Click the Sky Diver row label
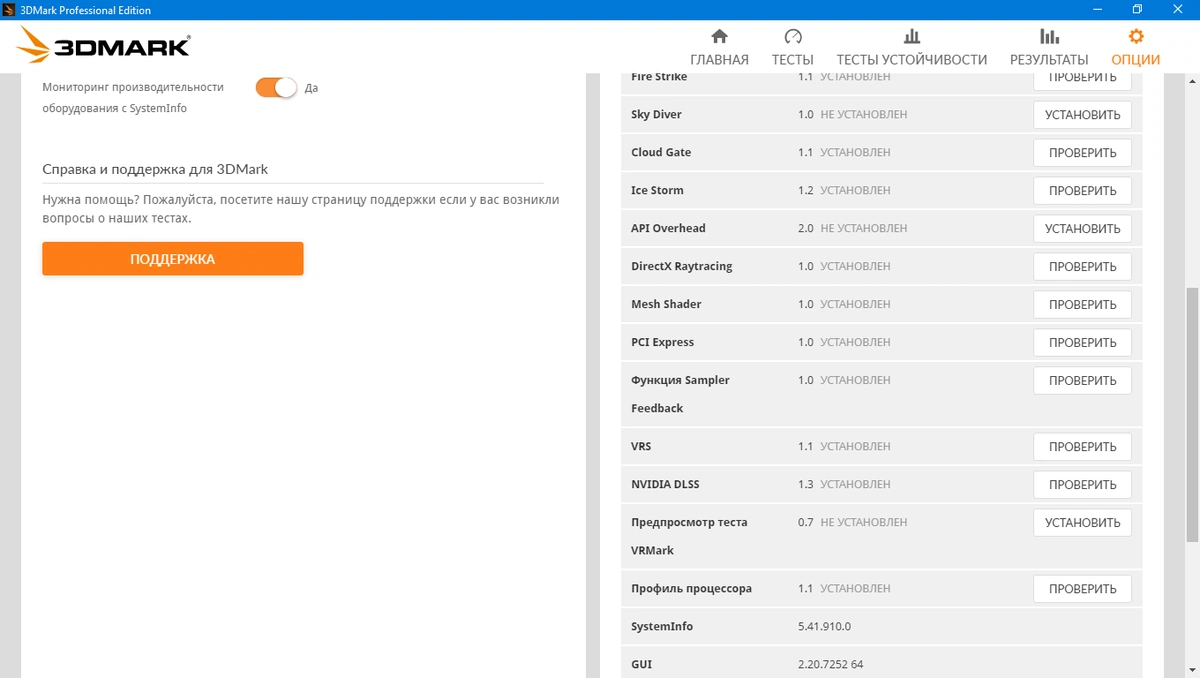This screenshot has height=678, width=1200. (x=656, y=115)
